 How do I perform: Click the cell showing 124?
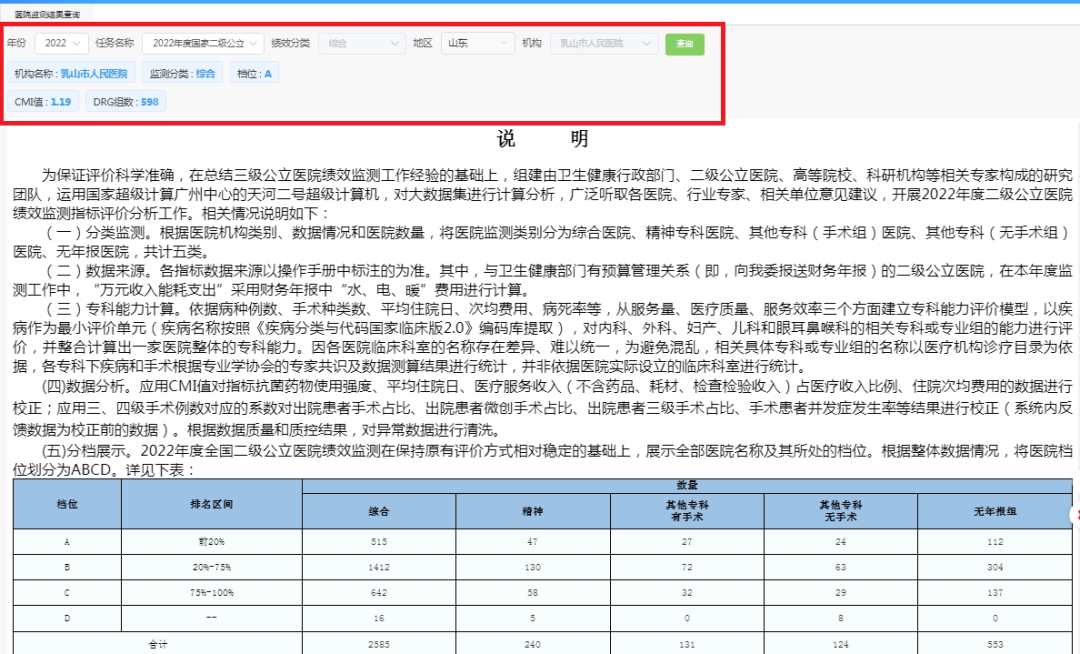click(x=840, y=644)
